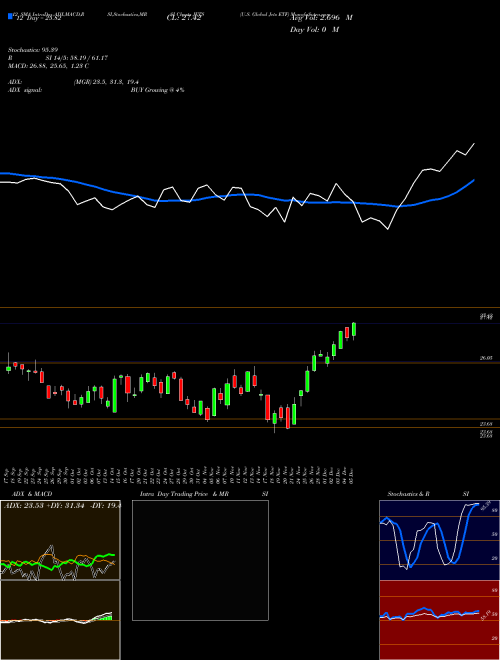Select the 'Intra Day Trading Price & MR' title
The image size is (500, 660).
pos(184,494)
